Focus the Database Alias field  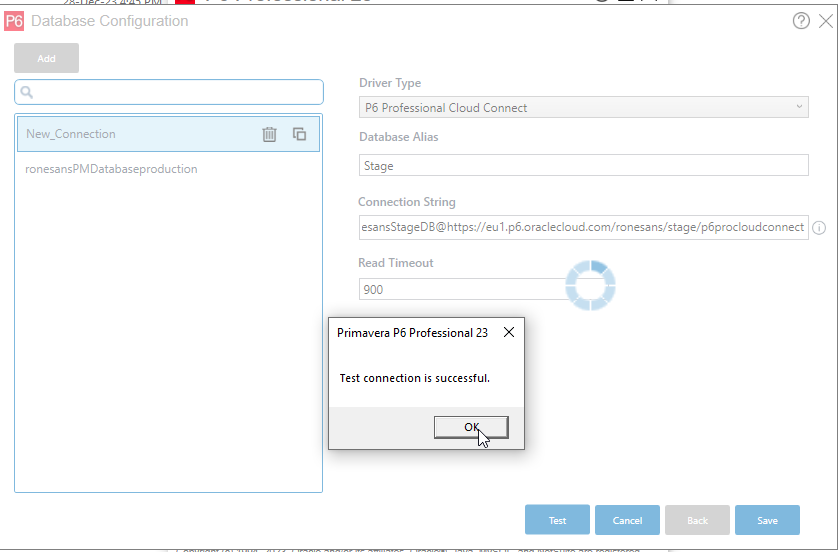point(583,166)
